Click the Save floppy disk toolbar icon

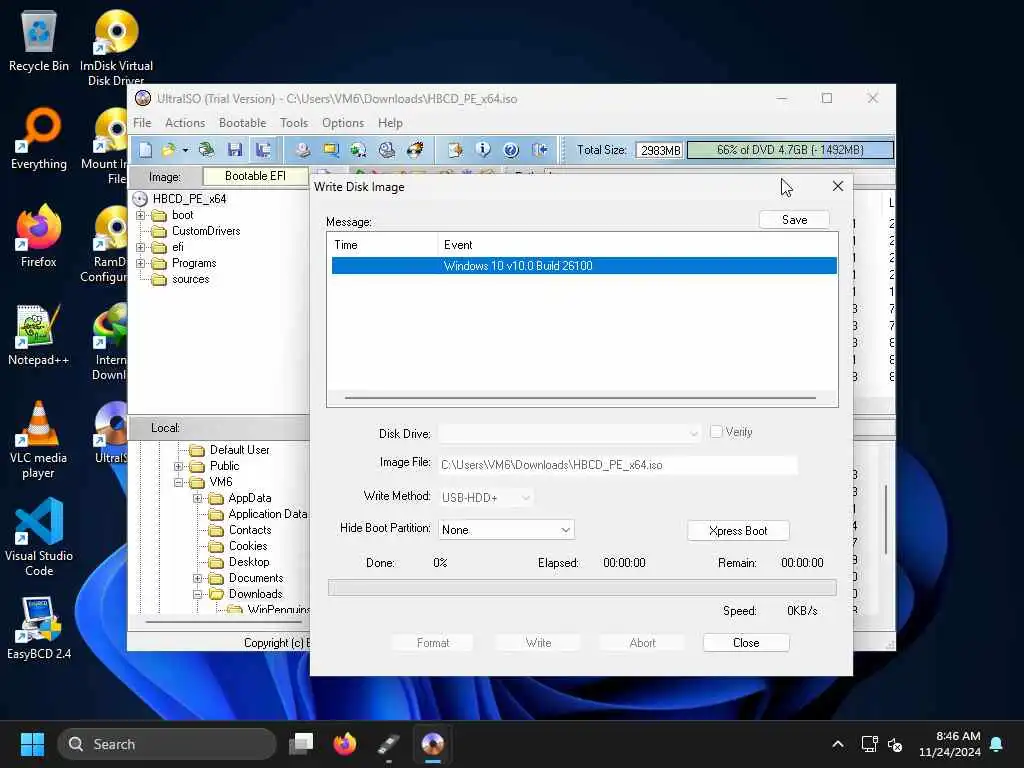[235, 150]
